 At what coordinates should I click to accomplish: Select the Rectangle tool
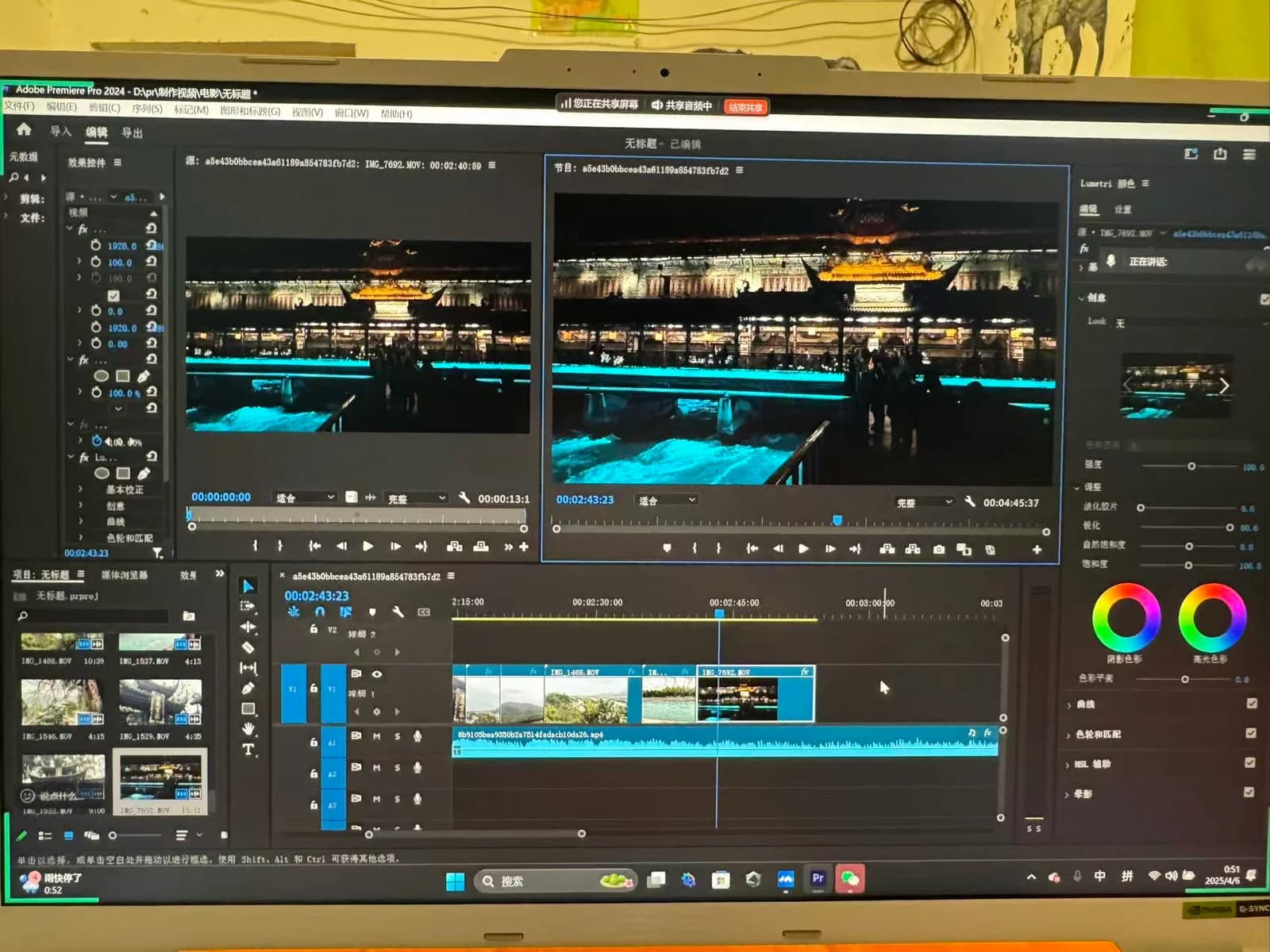(x=248, y=708)
